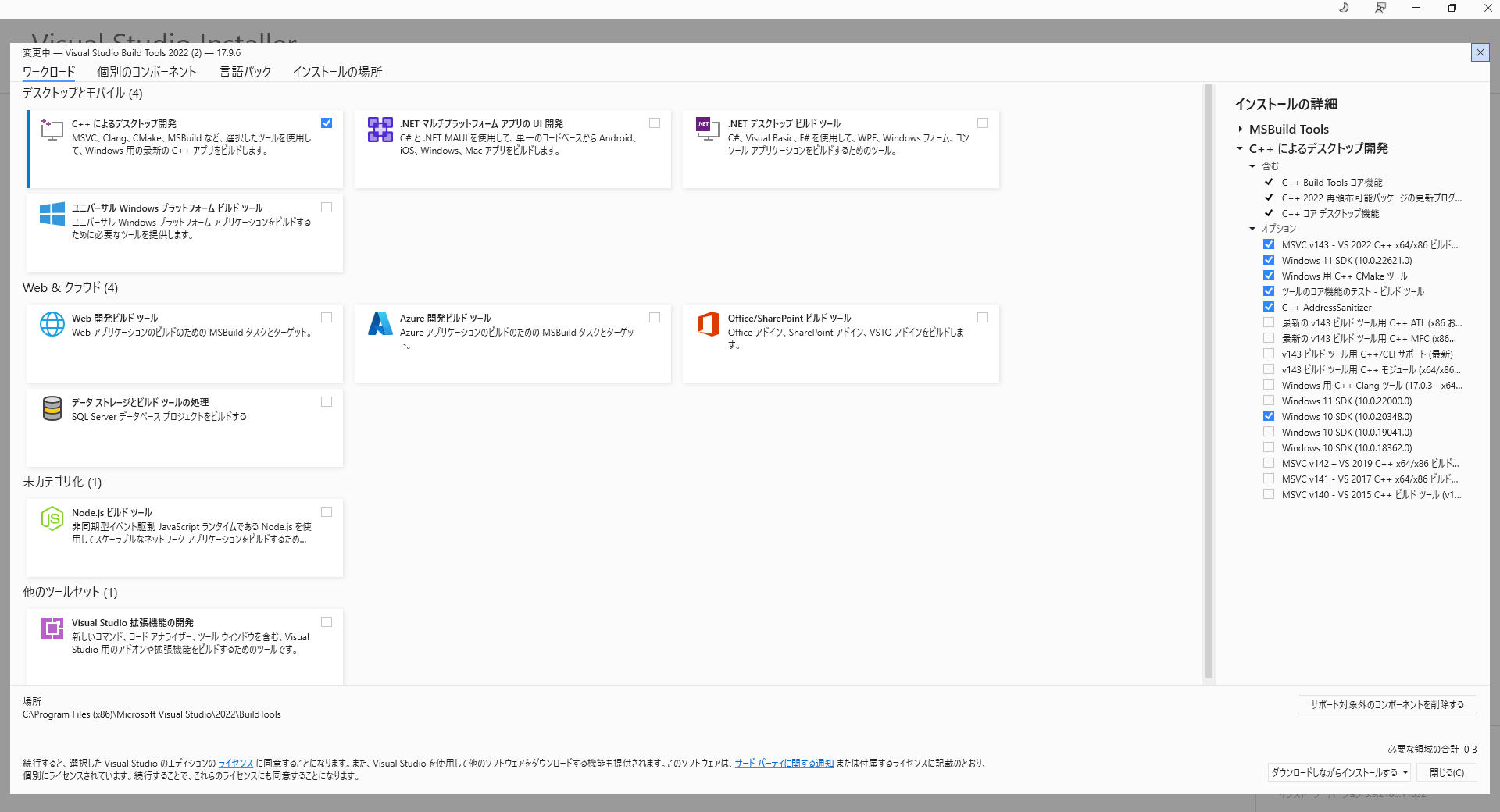Click the dark mode moon icon in title bar

pyautogui.click(x=1344, y=8)
